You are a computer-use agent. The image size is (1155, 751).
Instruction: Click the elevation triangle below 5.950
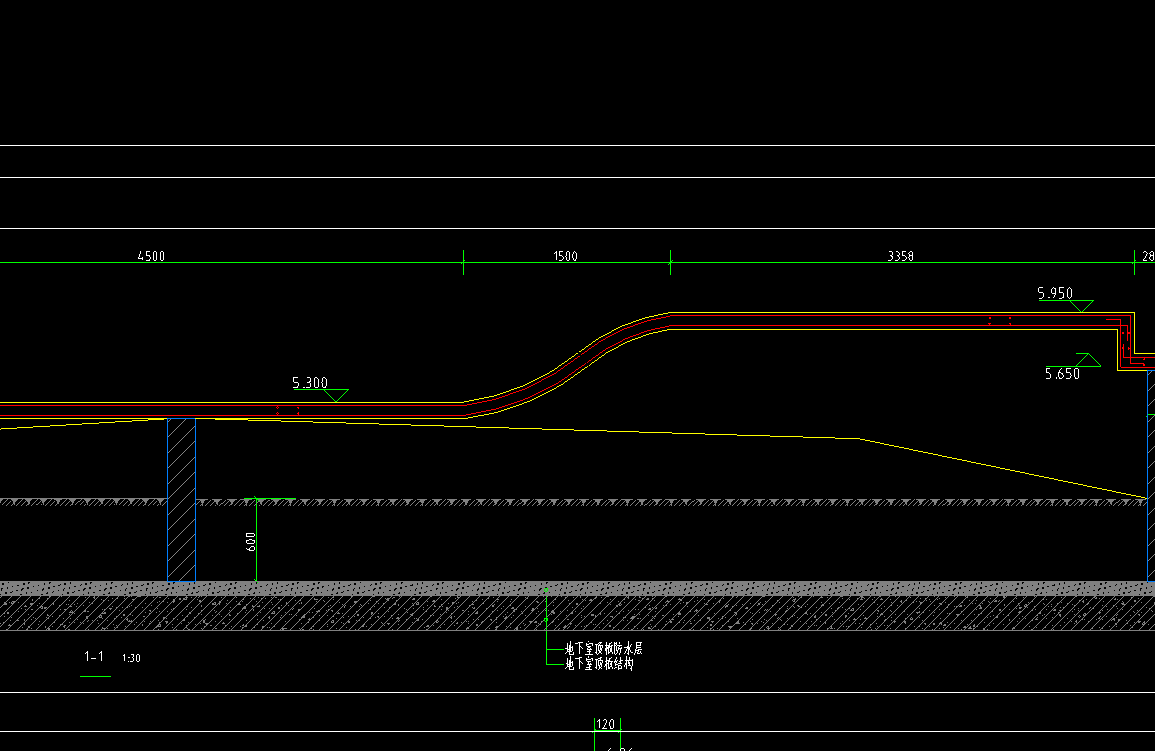[x=1081, y=306]
